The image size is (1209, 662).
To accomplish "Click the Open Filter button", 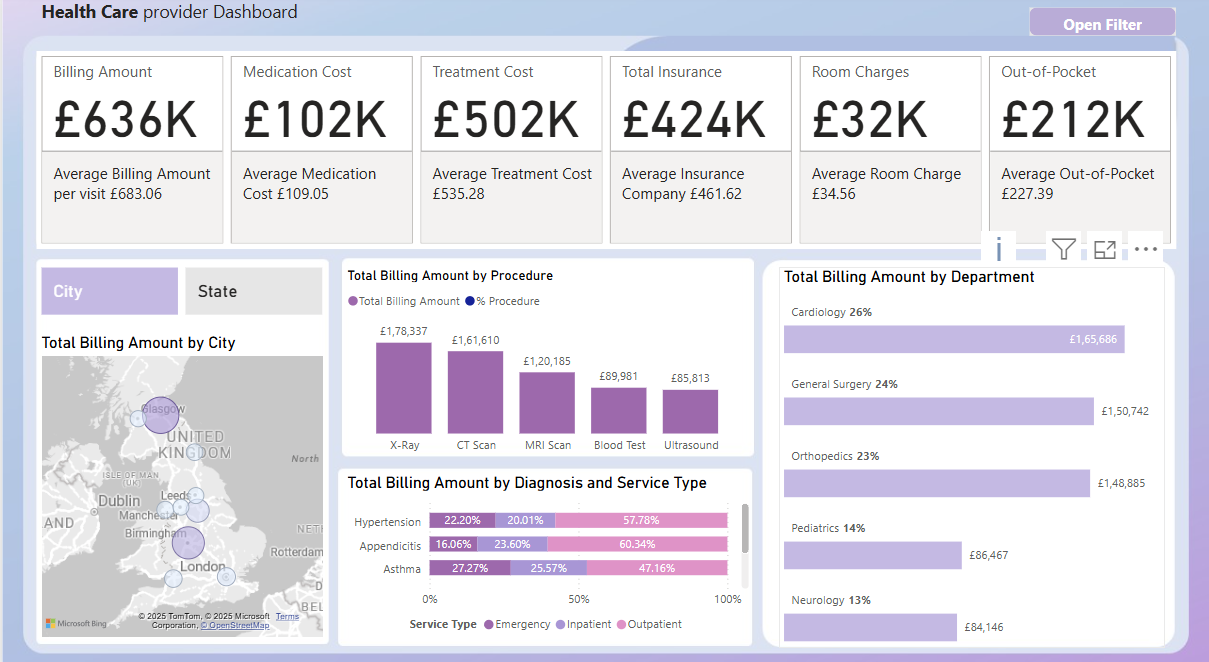I will tap(1102, 21).
